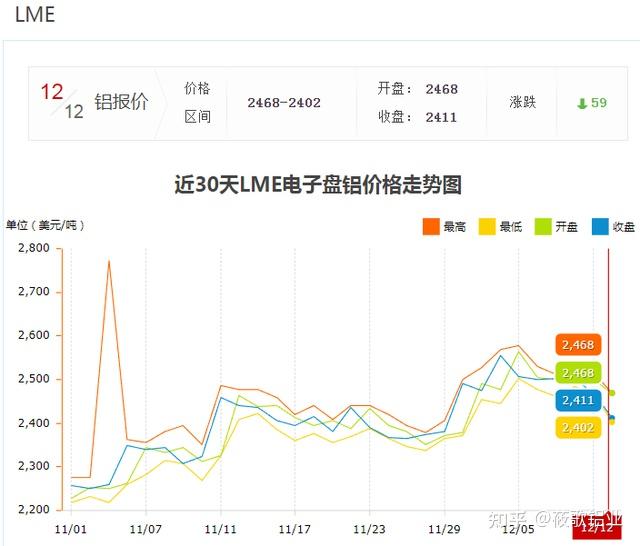Click the unit label 单位（美元/吨）

click(x=45, y=225)
